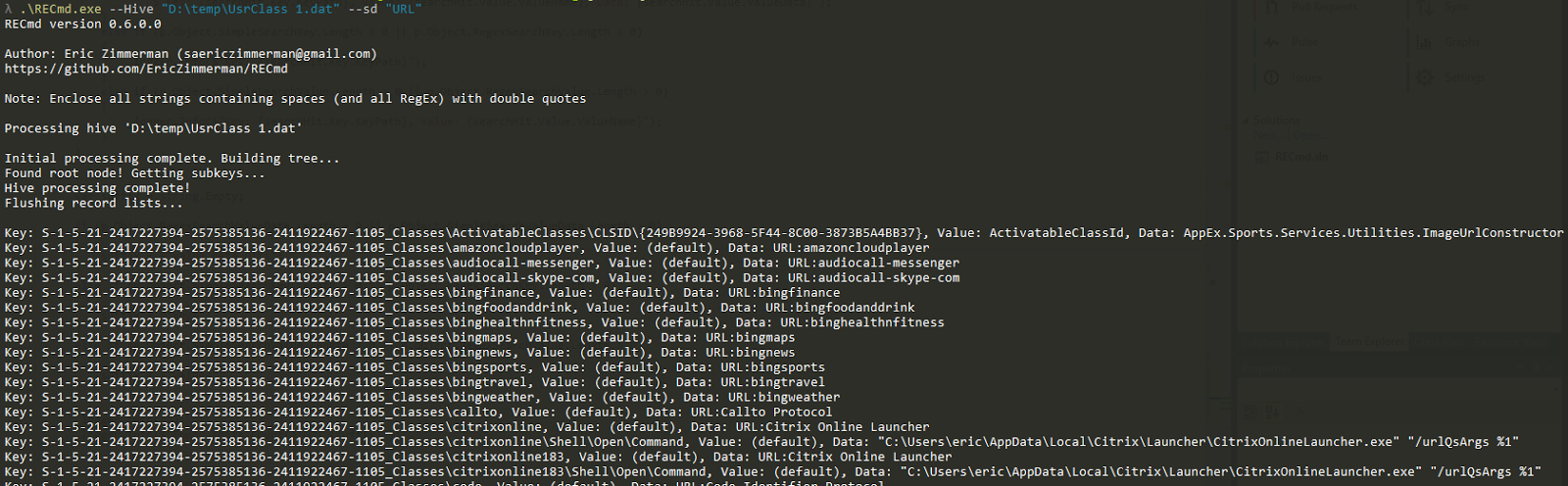Open the Pull Requests icon in Team Explorer

click(1272, 8)
